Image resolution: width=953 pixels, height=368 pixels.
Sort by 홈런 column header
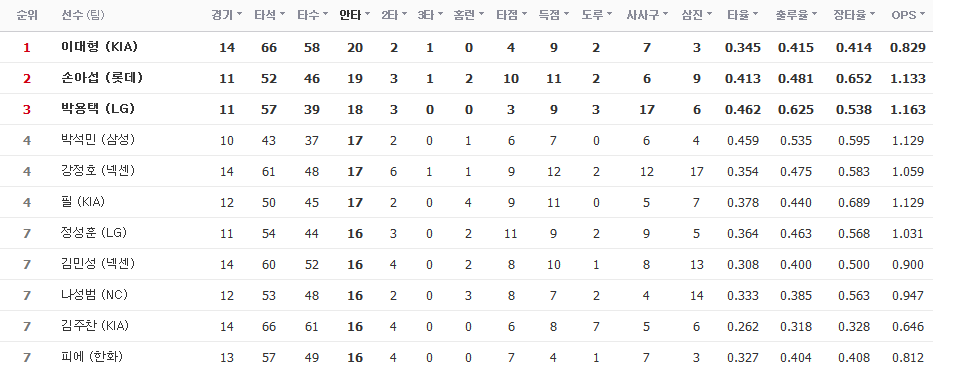click(469, 15)
